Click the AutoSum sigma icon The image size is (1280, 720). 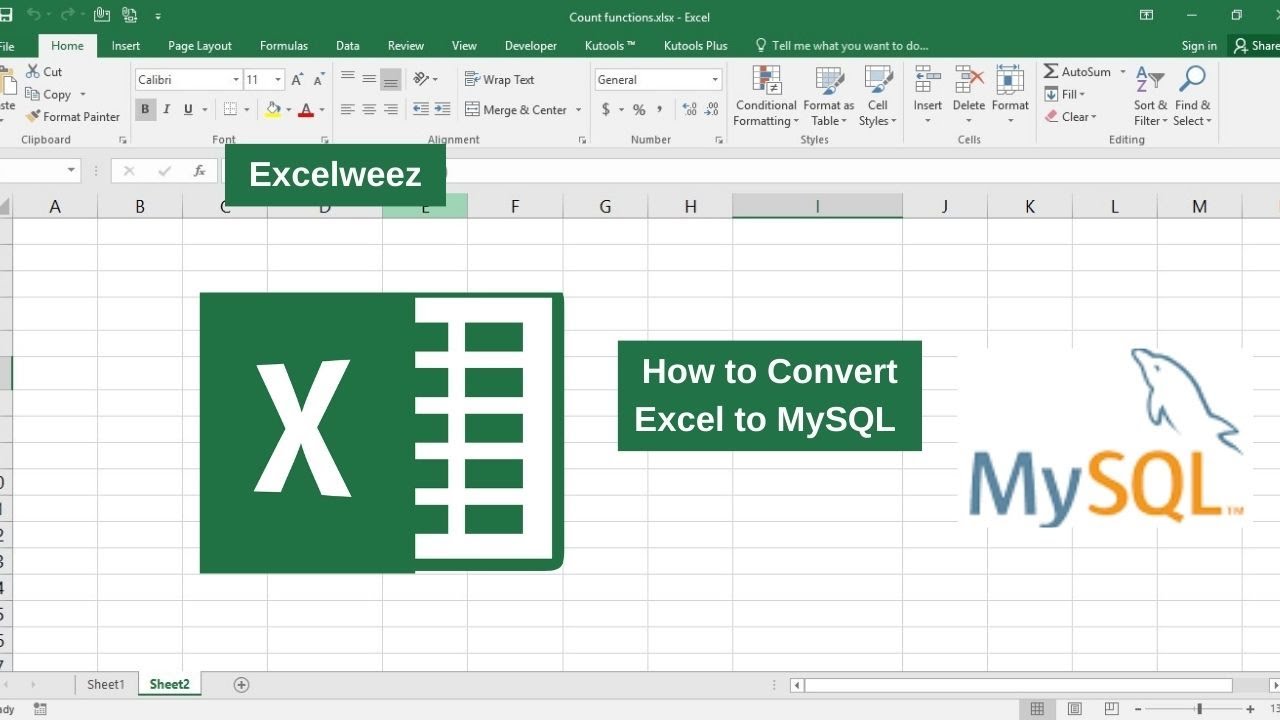tap(1051, 72)
